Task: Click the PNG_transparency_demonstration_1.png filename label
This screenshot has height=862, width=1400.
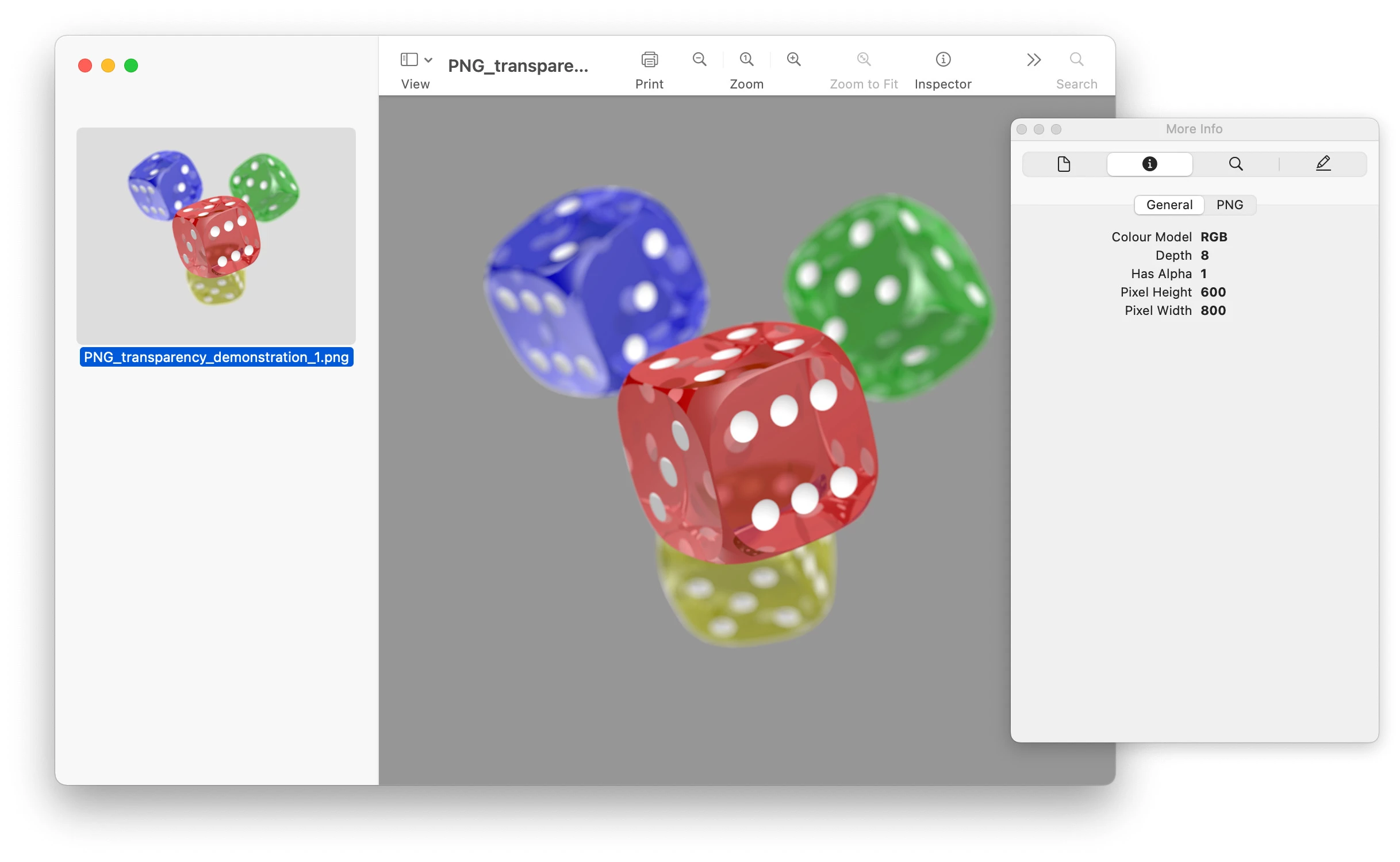Action: click(x=216, y=357)
